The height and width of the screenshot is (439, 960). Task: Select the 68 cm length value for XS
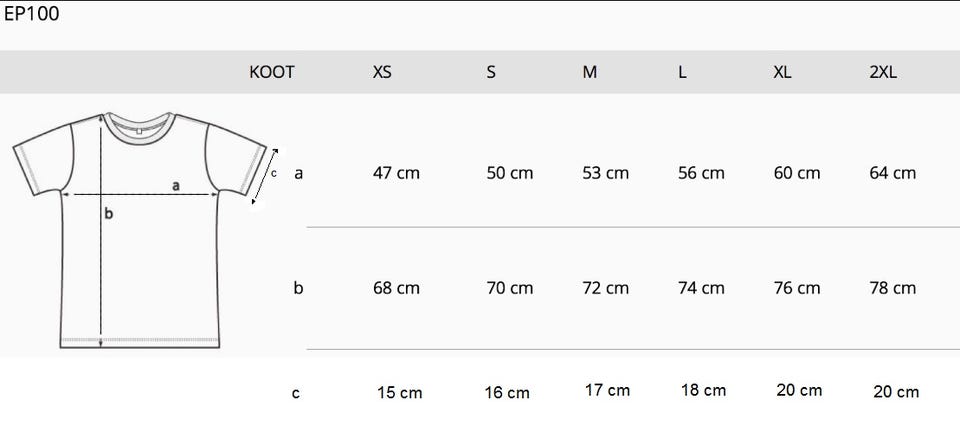tap(396, 288)
